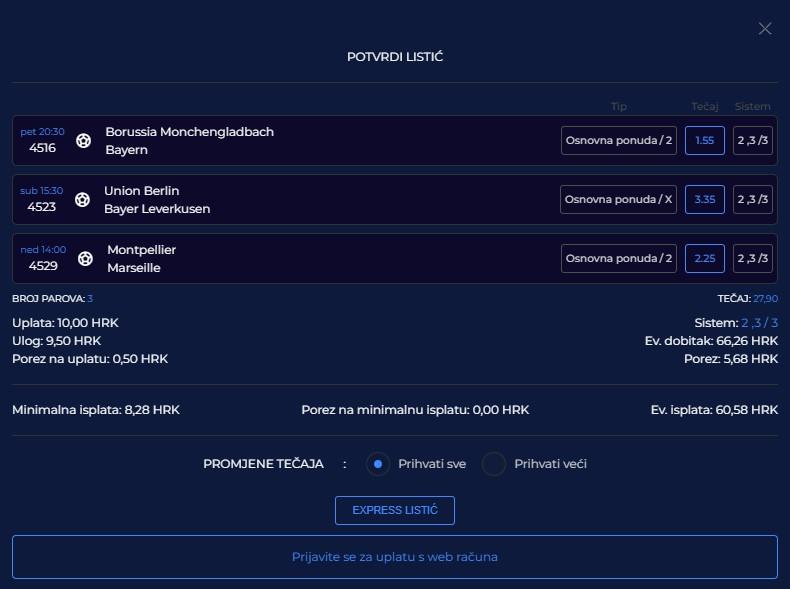The image size is (790, 589).
Task: Click the 2.25 odds box for Marseille
Action: coord(705,258)
